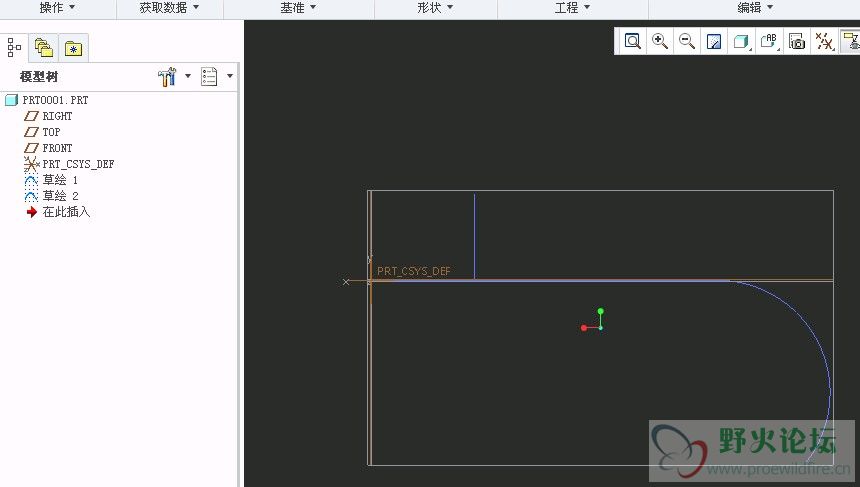Click the Refit view icon
Screen dimensions: 860x487
[632, 41]
